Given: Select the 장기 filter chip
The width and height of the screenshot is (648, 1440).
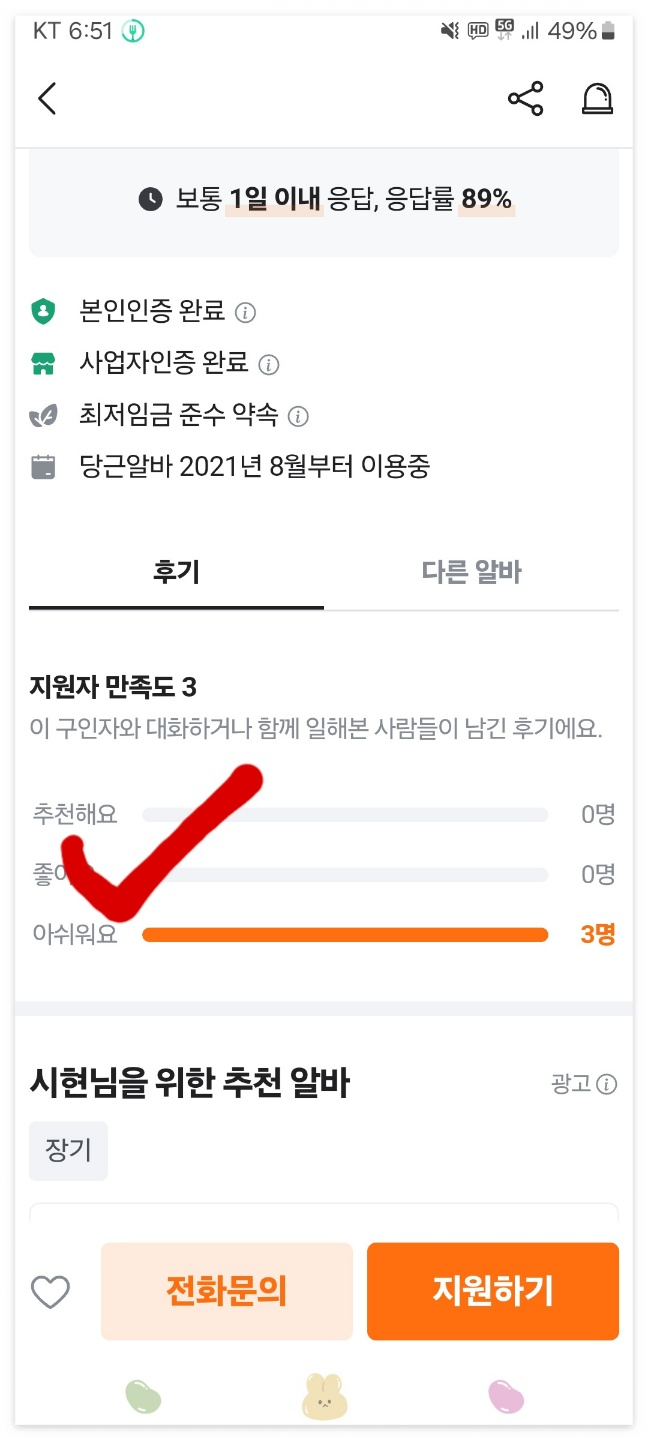Looking at the screenshot, I should pos(67,1150).
